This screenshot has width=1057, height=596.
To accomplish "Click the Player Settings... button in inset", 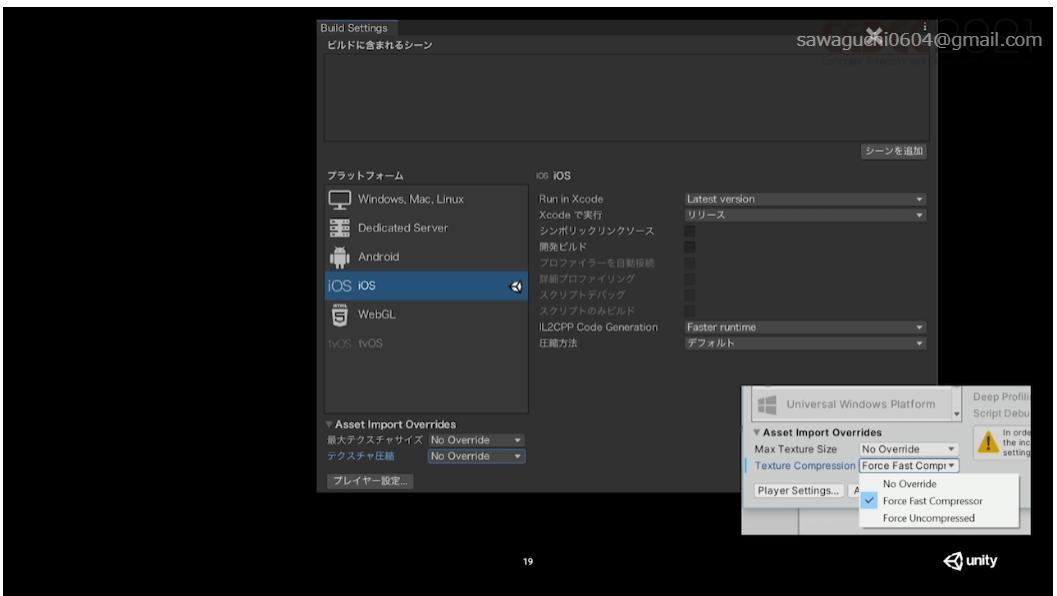I will click(x=798, y=491).
